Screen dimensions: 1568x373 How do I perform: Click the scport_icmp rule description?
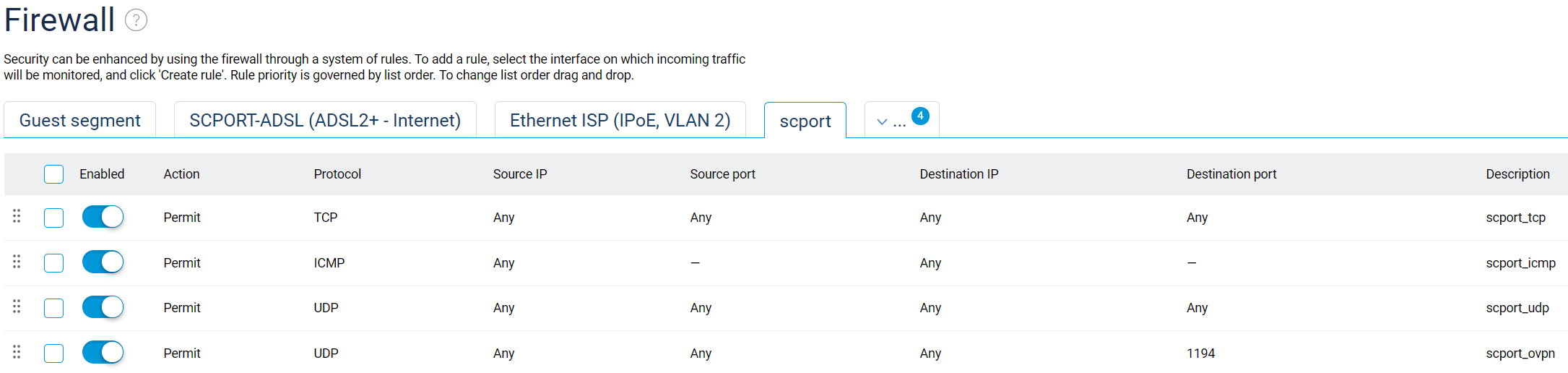pyautogui.click(x=1520, y=263)
